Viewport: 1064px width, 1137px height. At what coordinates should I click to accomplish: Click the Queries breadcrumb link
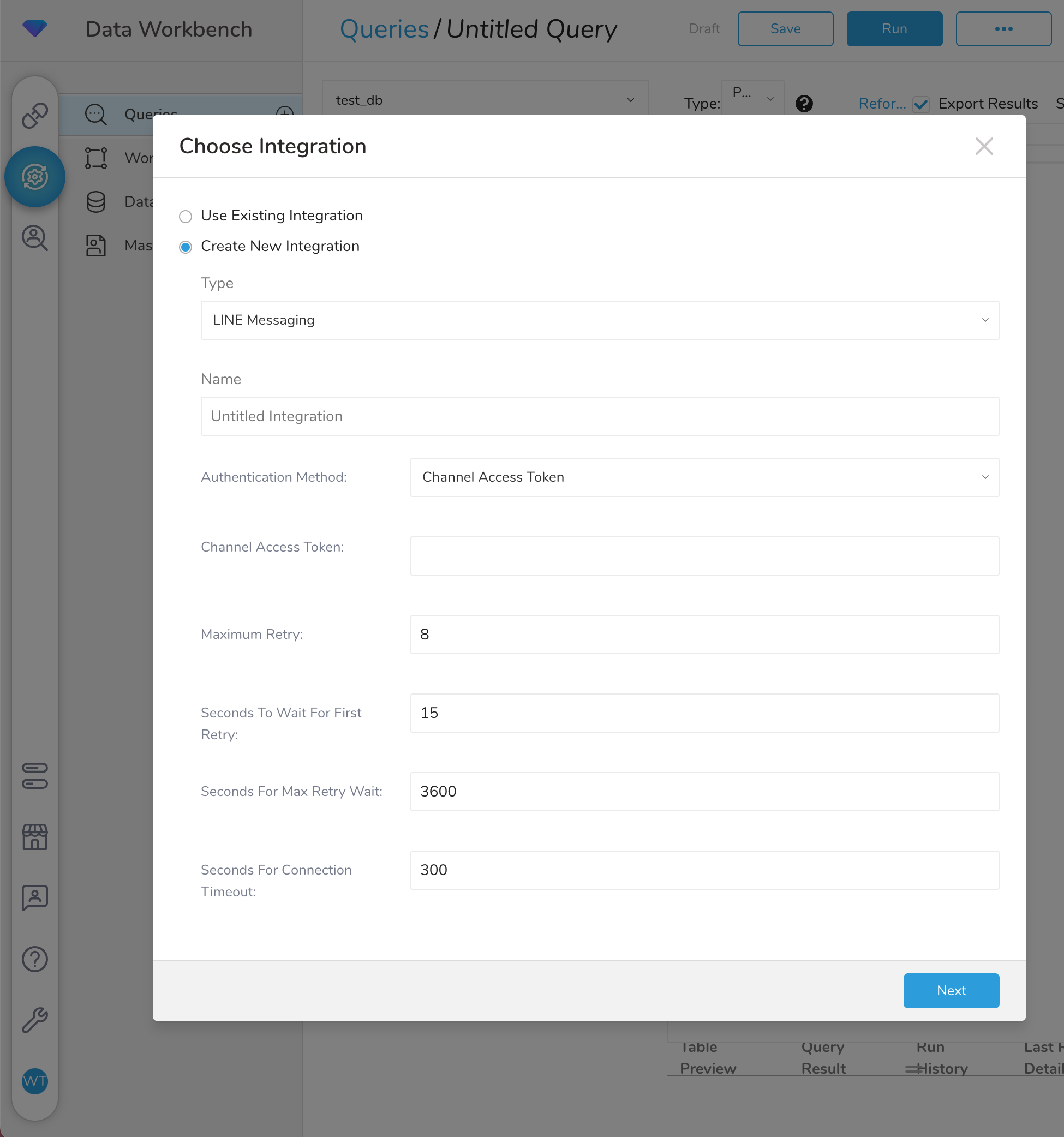tap(384, 29)
